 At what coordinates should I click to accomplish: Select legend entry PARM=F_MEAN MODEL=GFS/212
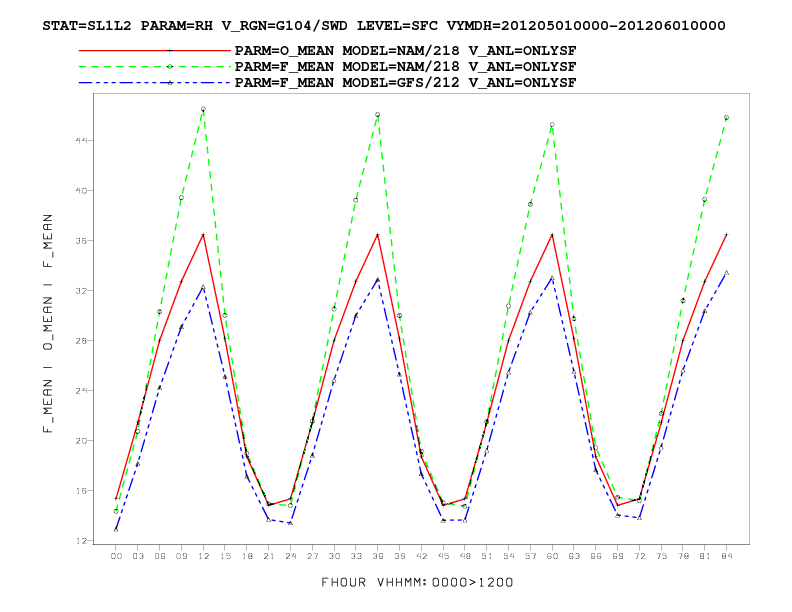click(405, 83)
